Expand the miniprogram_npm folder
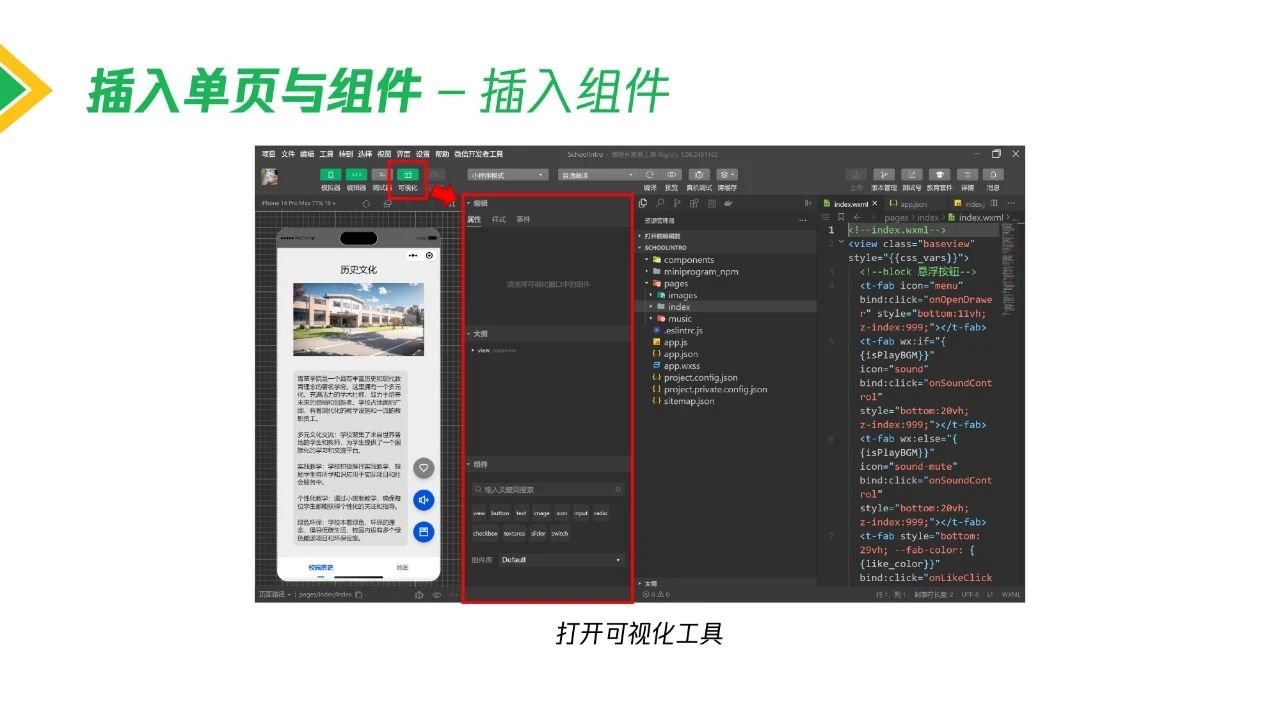Screen dimensions: 1280x720 tap(701, 271)
